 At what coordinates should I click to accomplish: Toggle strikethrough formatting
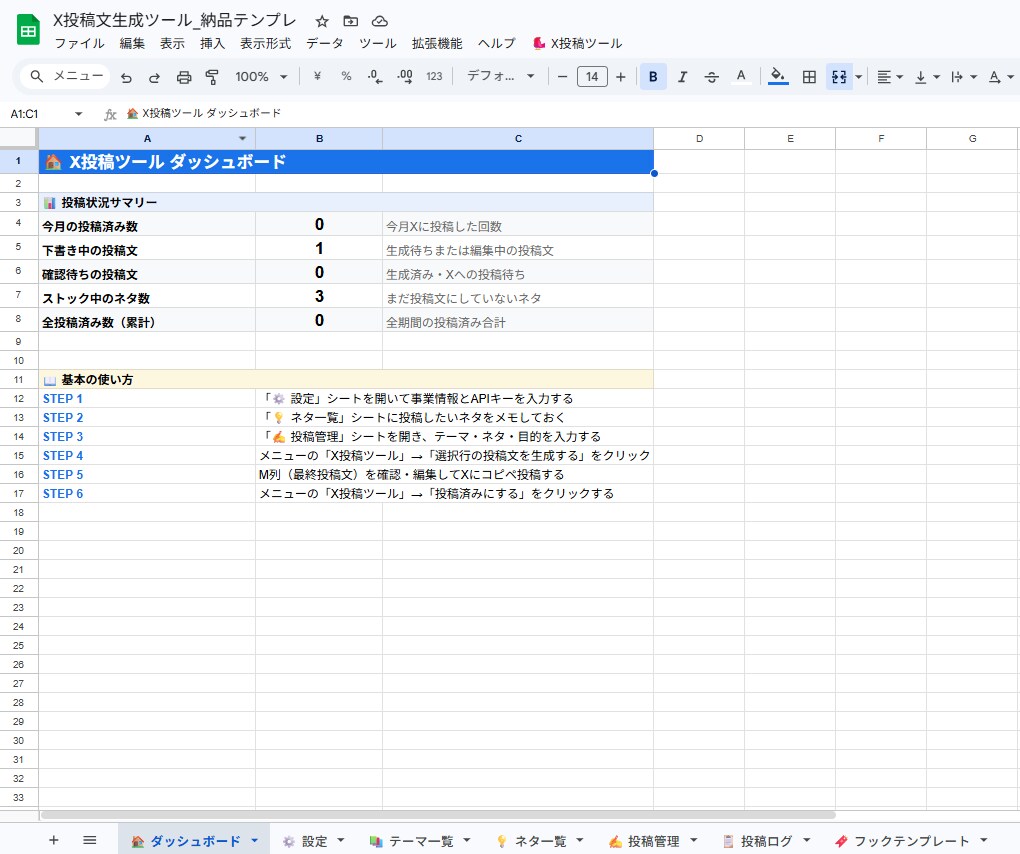pos(712,77)
